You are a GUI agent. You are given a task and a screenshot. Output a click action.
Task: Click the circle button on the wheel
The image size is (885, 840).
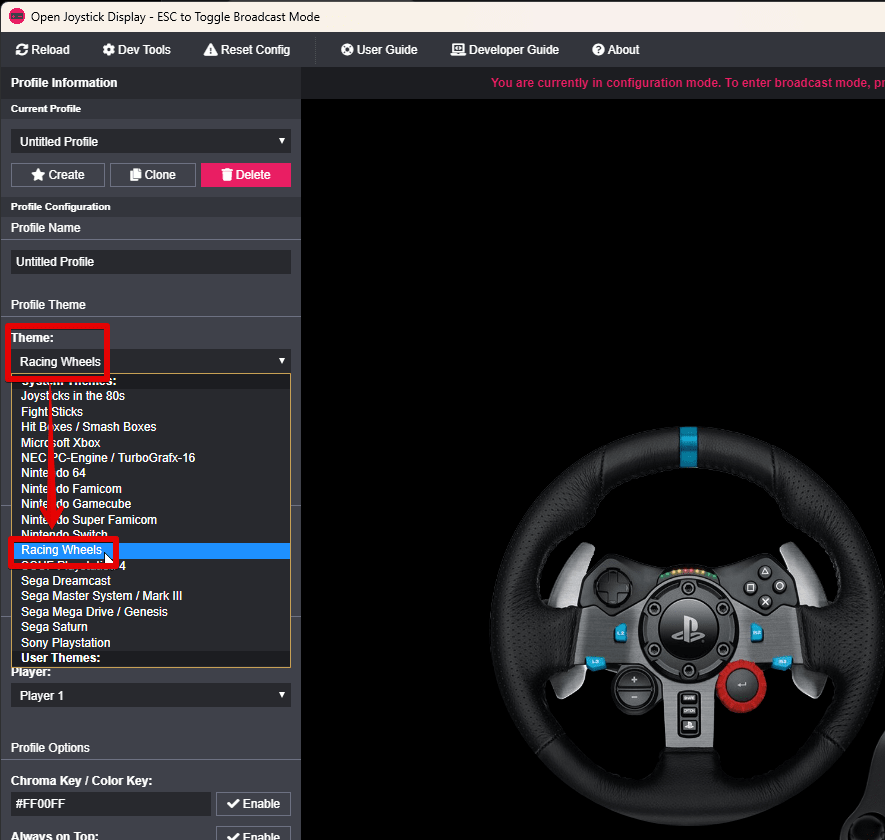[779, 587]
